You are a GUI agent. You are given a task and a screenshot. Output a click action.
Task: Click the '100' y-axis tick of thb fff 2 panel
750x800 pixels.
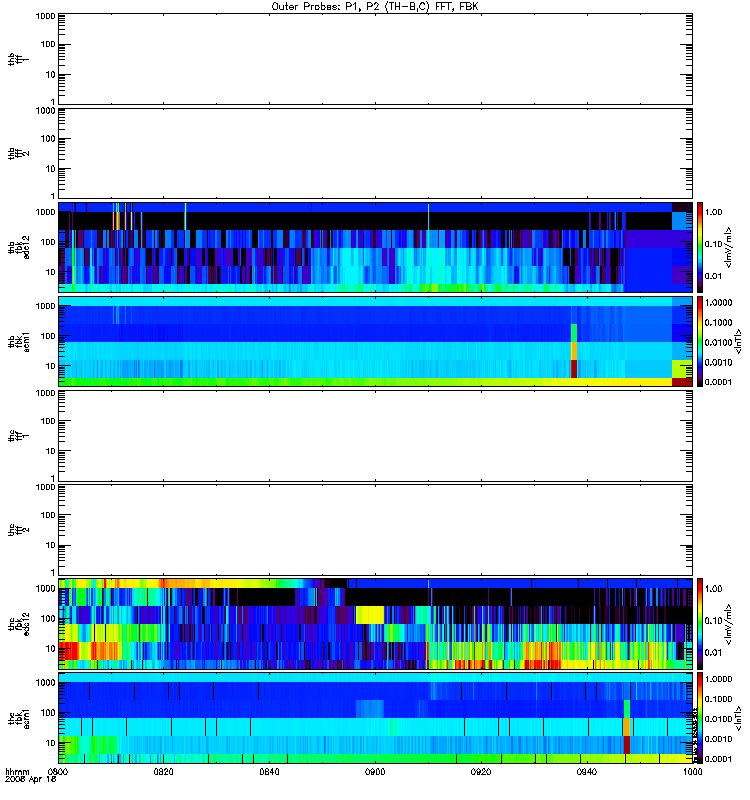click(x=48, y=139)
